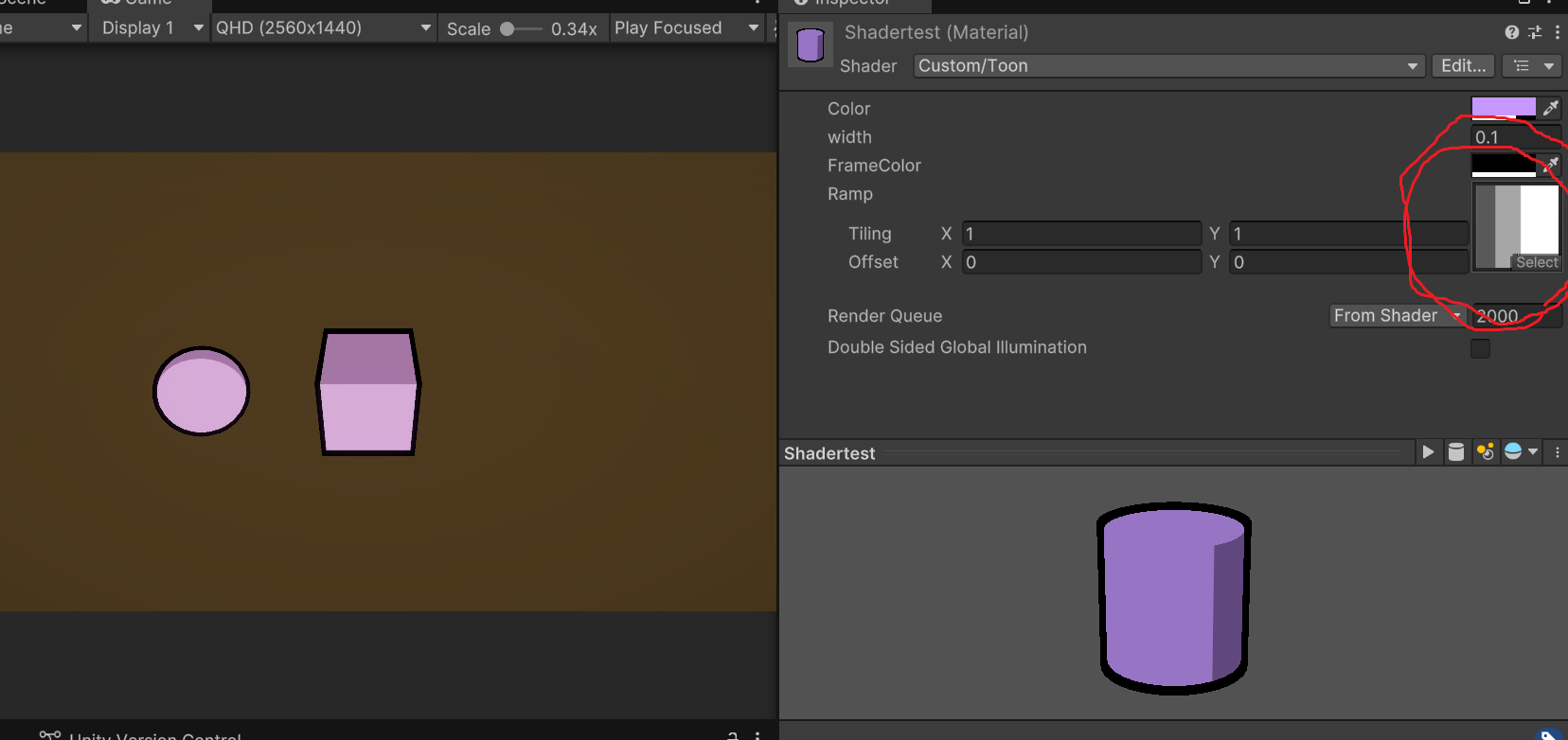1568x740 pixels.
Task: Click the Shadertest material icon
Action: point(811,44)
